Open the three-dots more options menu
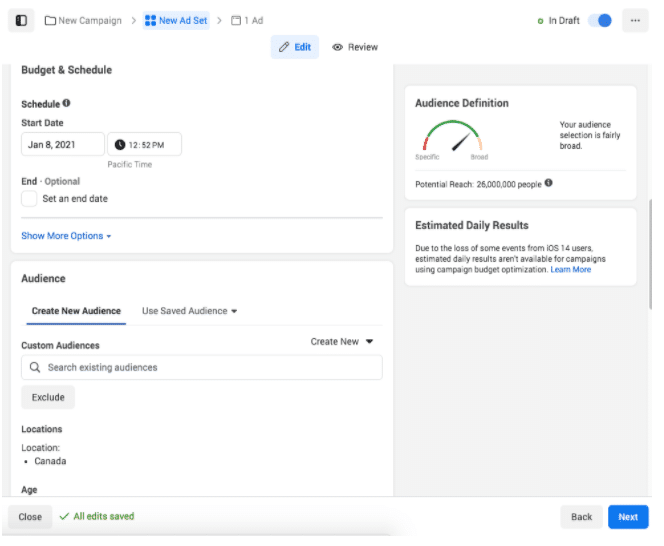664x546 pixels. point(635,20)
